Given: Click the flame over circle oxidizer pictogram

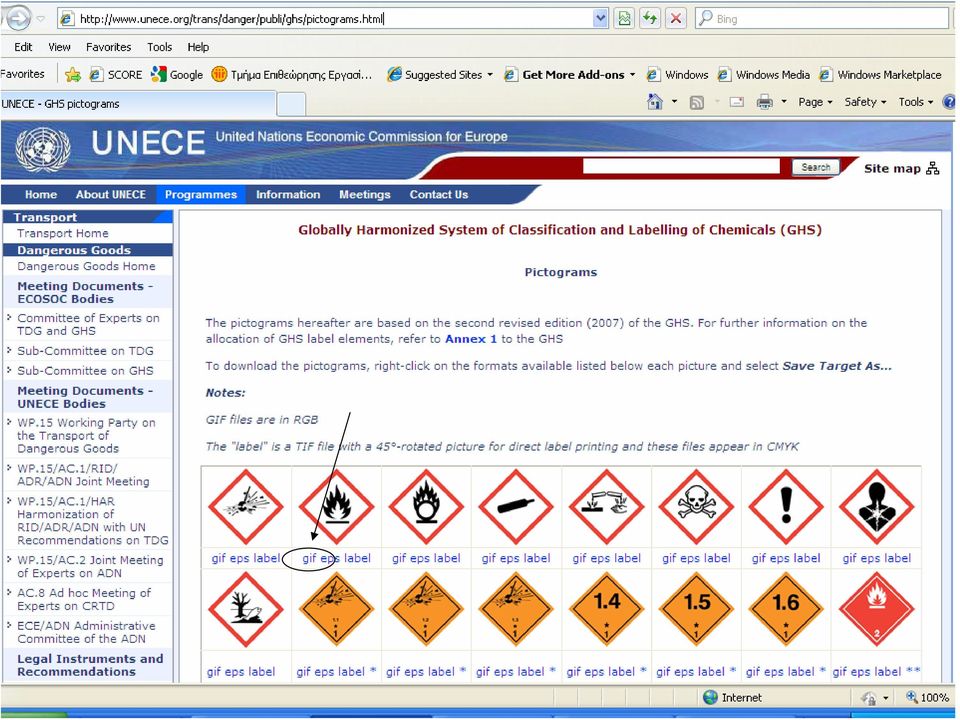Looking at the screenshot, I should (x=426, y=506).
